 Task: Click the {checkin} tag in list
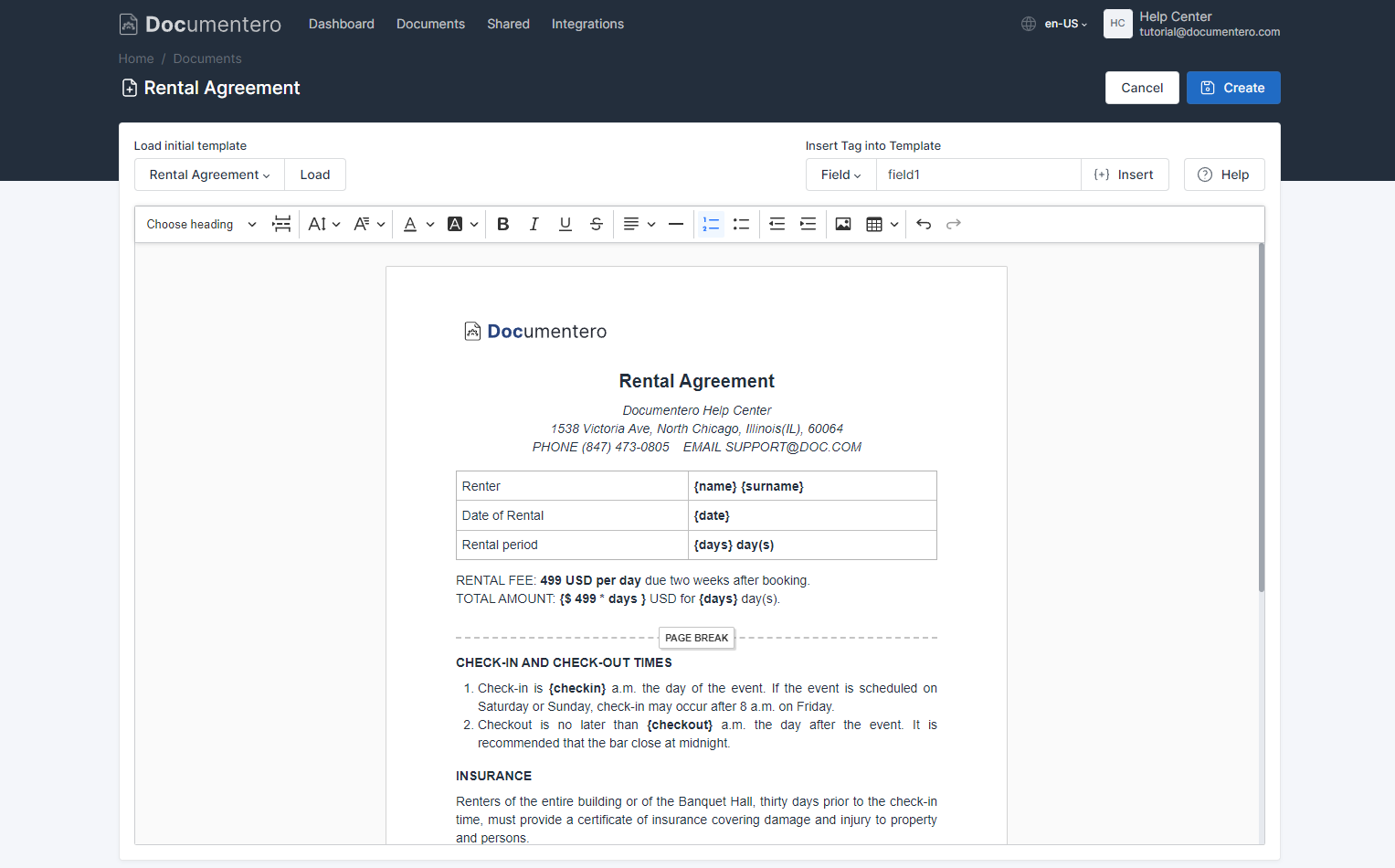click(x=577, y=688)
